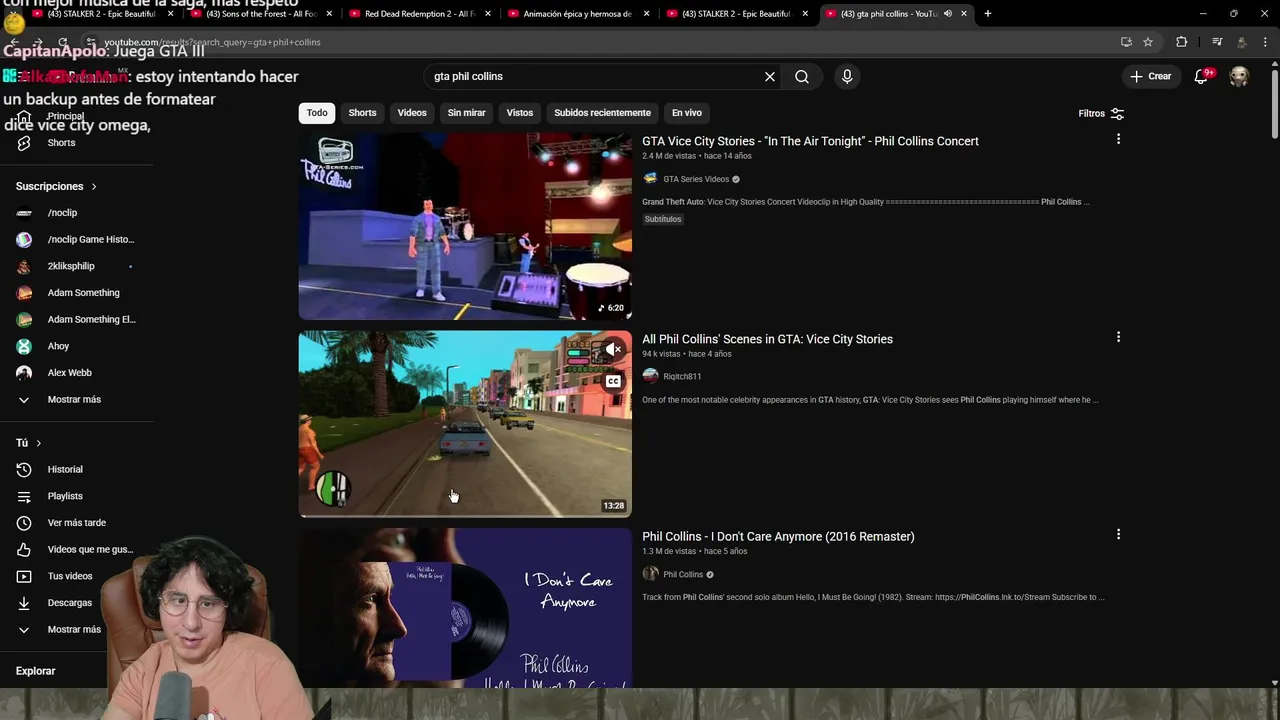Select the Sin mirar filter chip

(466, 113)
